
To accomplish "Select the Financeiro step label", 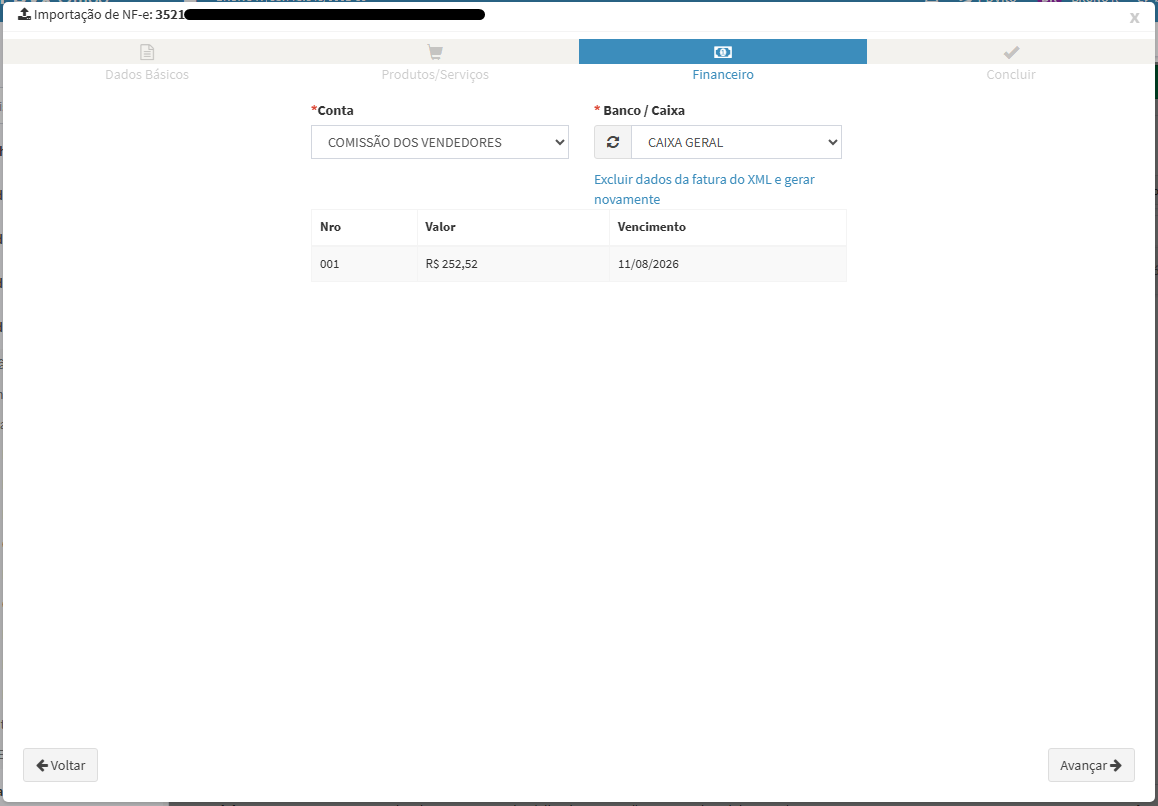I will coord(722,74).
